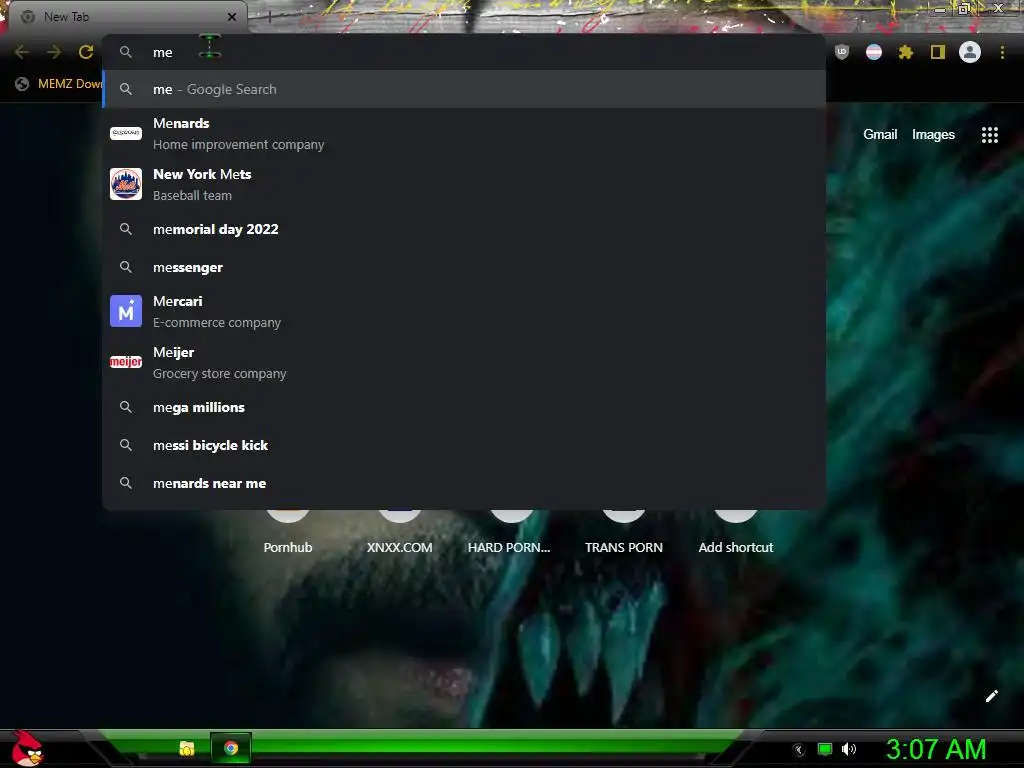
Task: Reload the page with the refresh icon
Action: pos(86,52)
